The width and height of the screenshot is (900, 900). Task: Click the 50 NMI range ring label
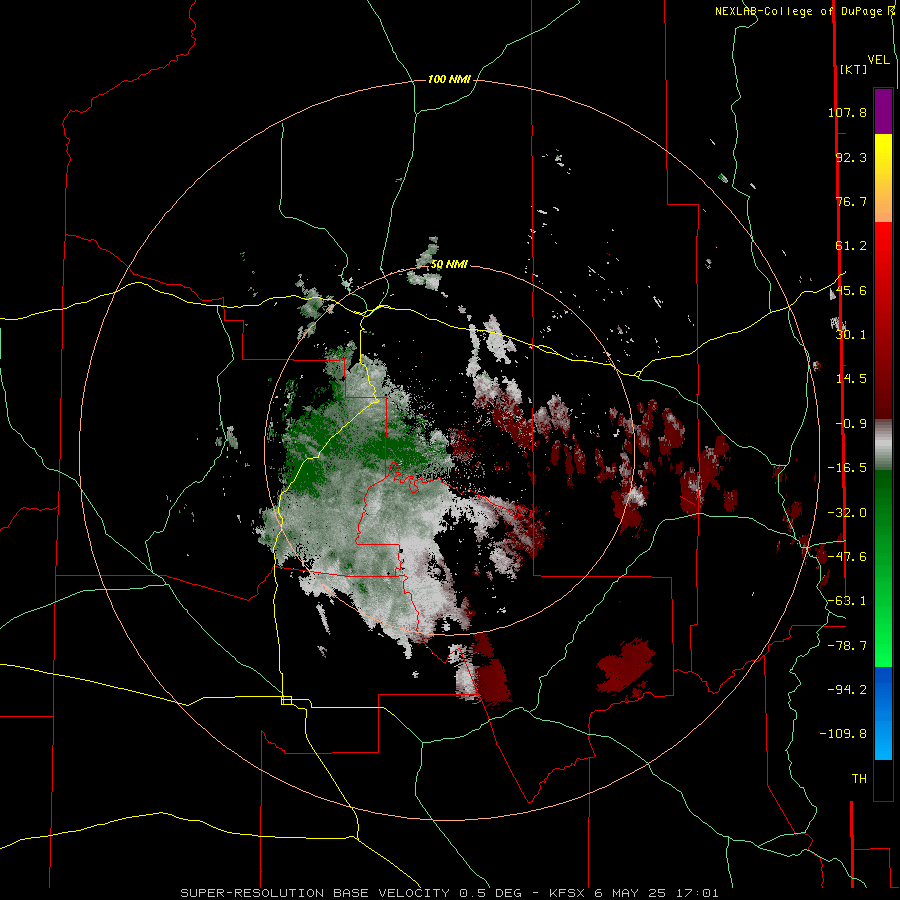click(449, 265)
